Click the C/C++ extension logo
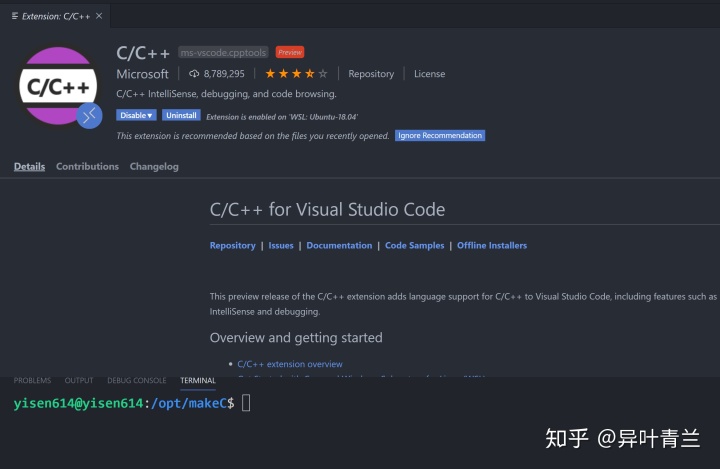The width and height of the screenshot is (720, 469). click(58, 86)
